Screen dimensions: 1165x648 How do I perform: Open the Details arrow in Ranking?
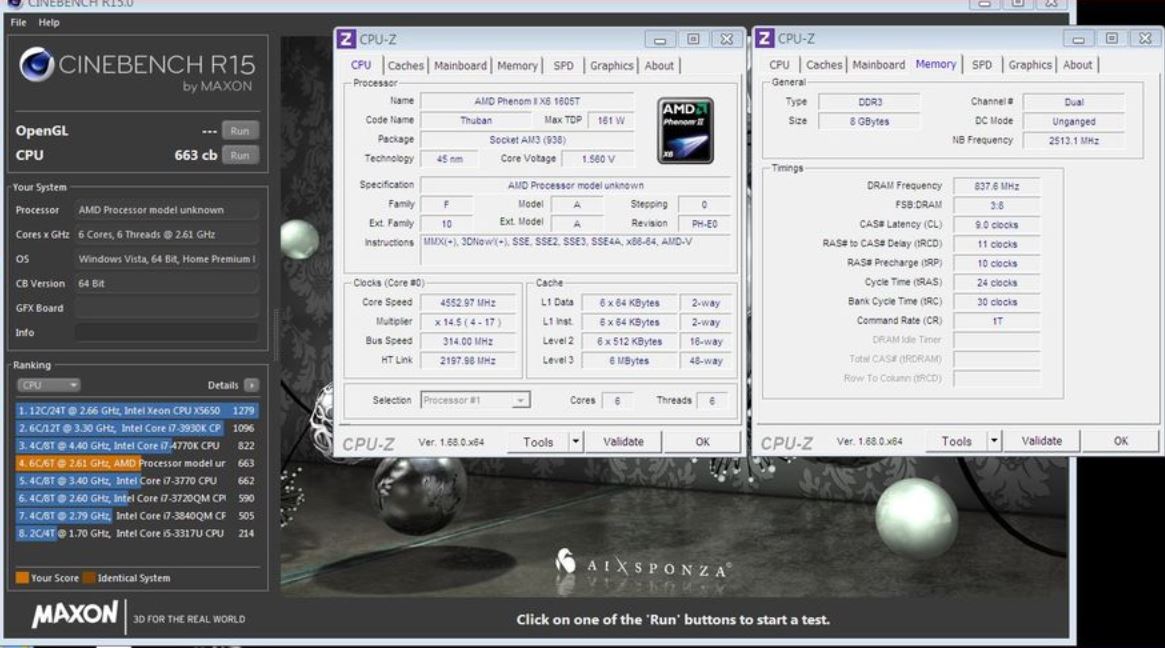coord(252,385)
